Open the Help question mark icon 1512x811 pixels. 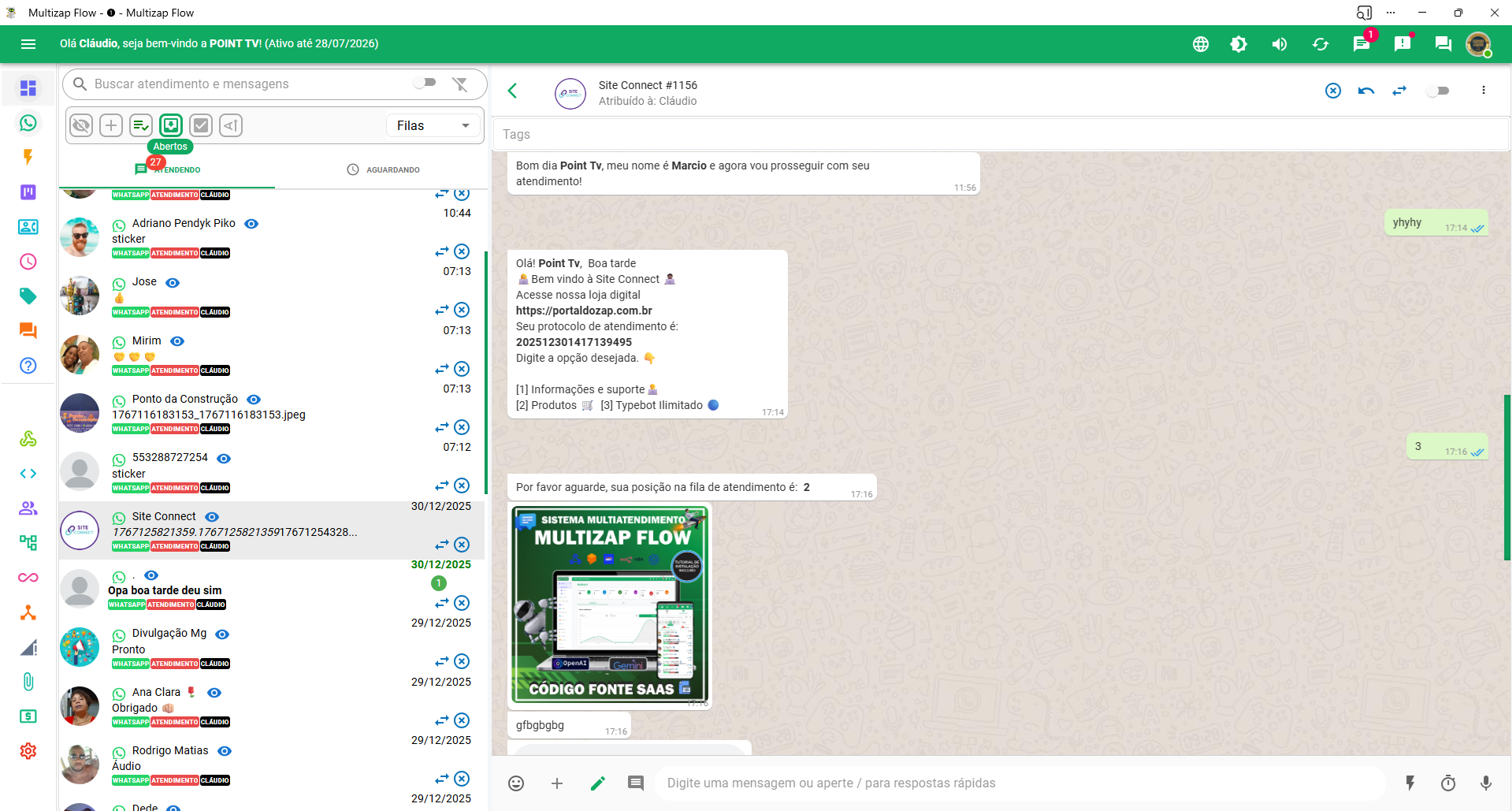coord(28,366)
